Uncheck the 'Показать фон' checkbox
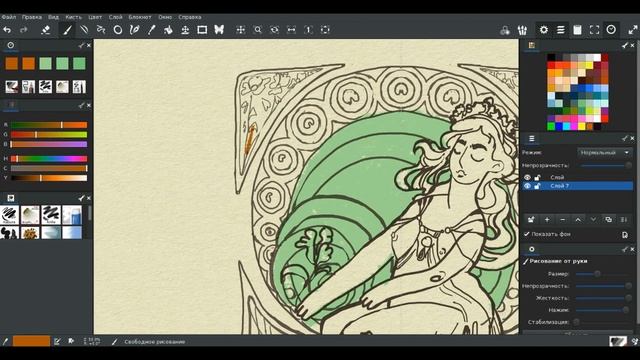 (x=527, y=234)
